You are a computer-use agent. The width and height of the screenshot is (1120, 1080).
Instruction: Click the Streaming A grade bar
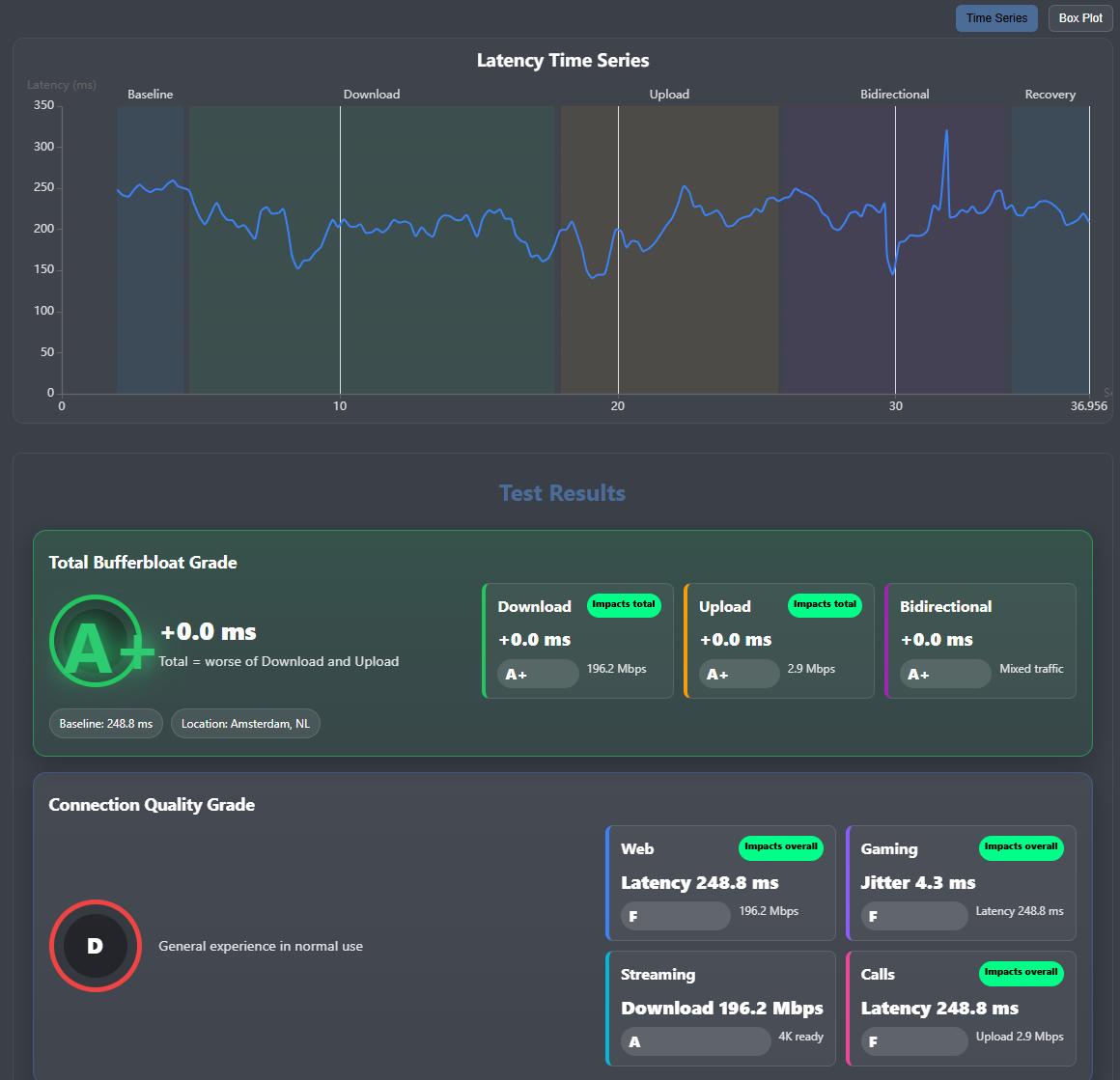coord(696,1041)
